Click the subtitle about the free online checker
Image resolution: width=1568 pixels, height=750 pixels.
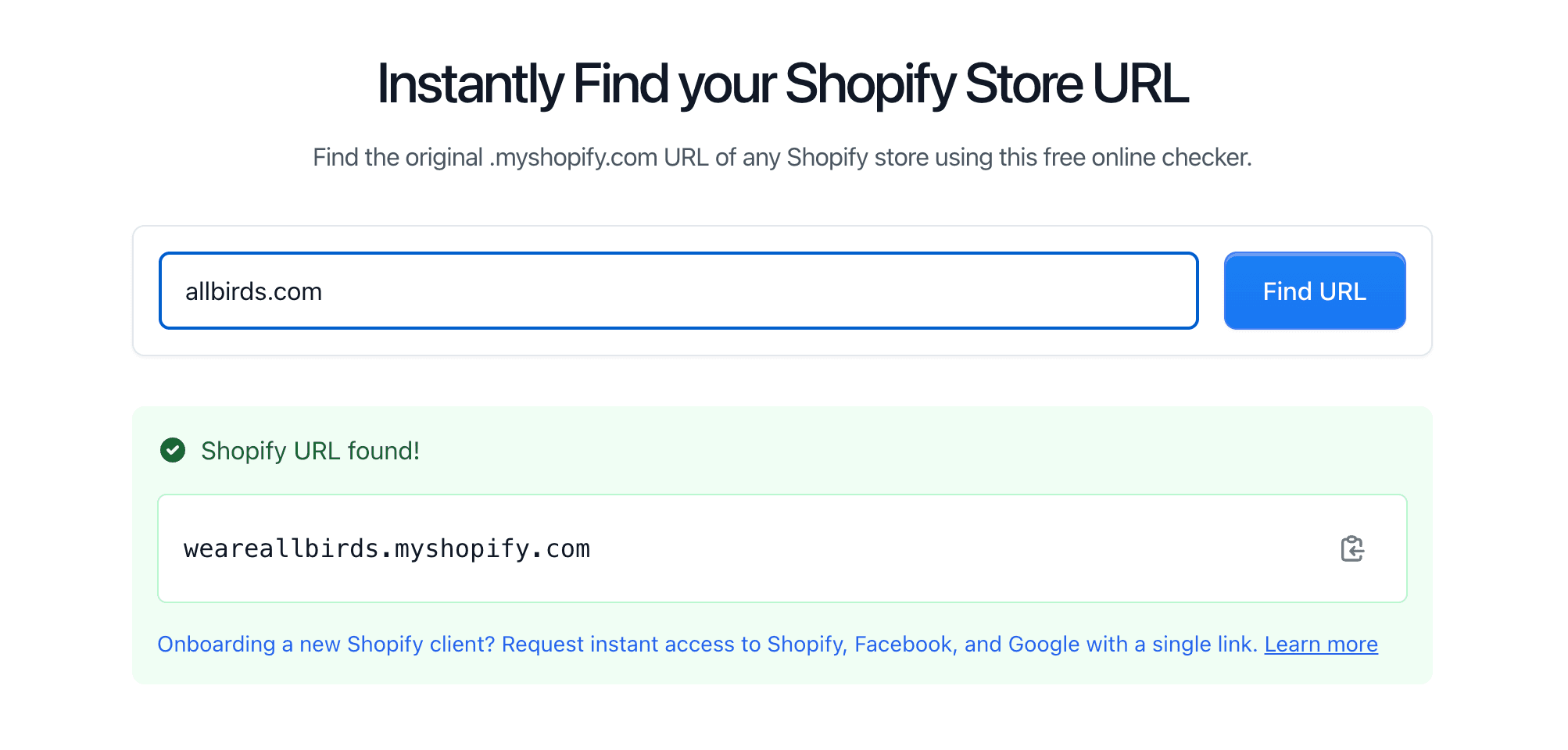tap(782, 157)
